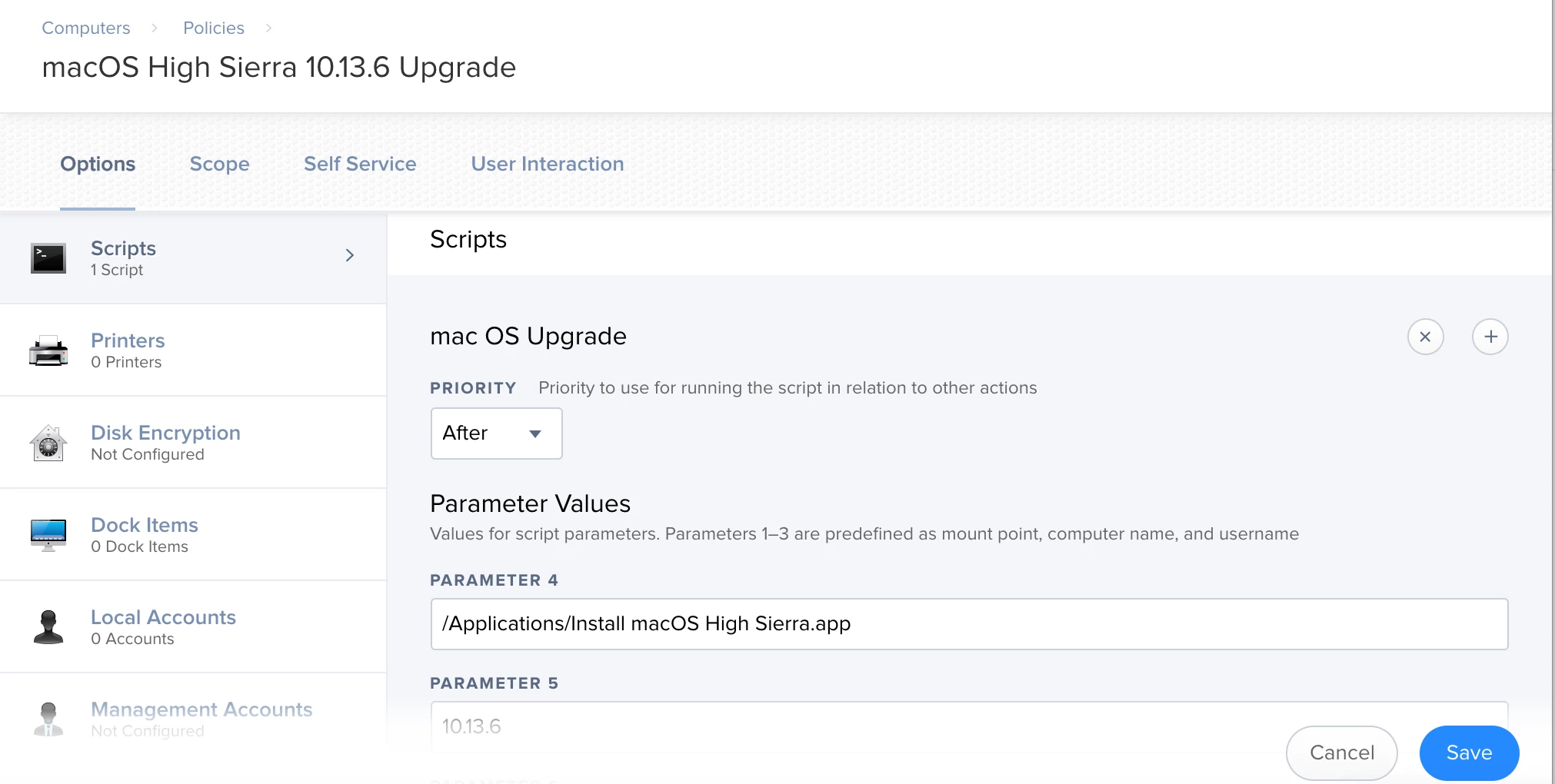The image size is (1555, 784).
Task: Edit the Parameter 4 field
Action: pyautogui.click(x=969, y=624)
